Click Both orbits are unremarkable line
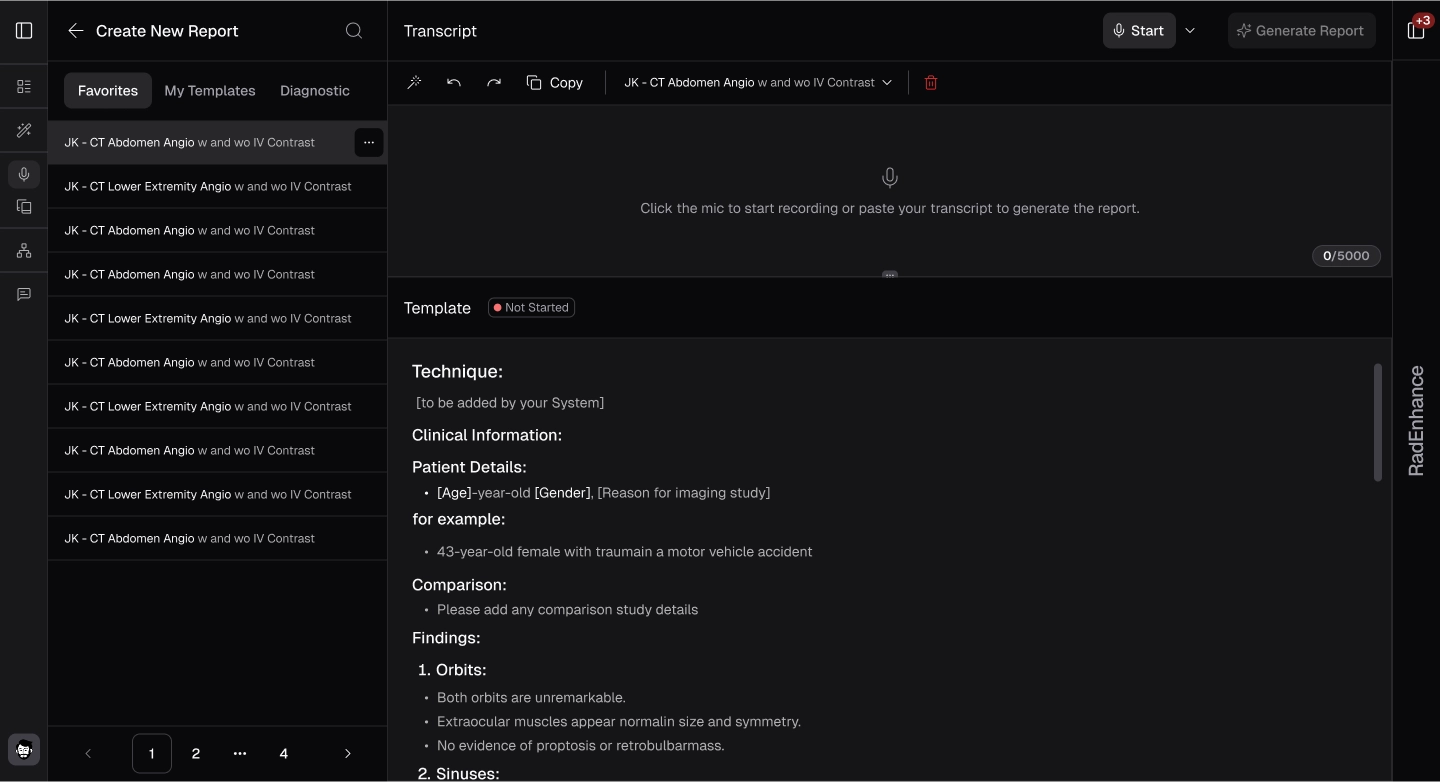1440x782 pixels. click(x=531, y=698)
